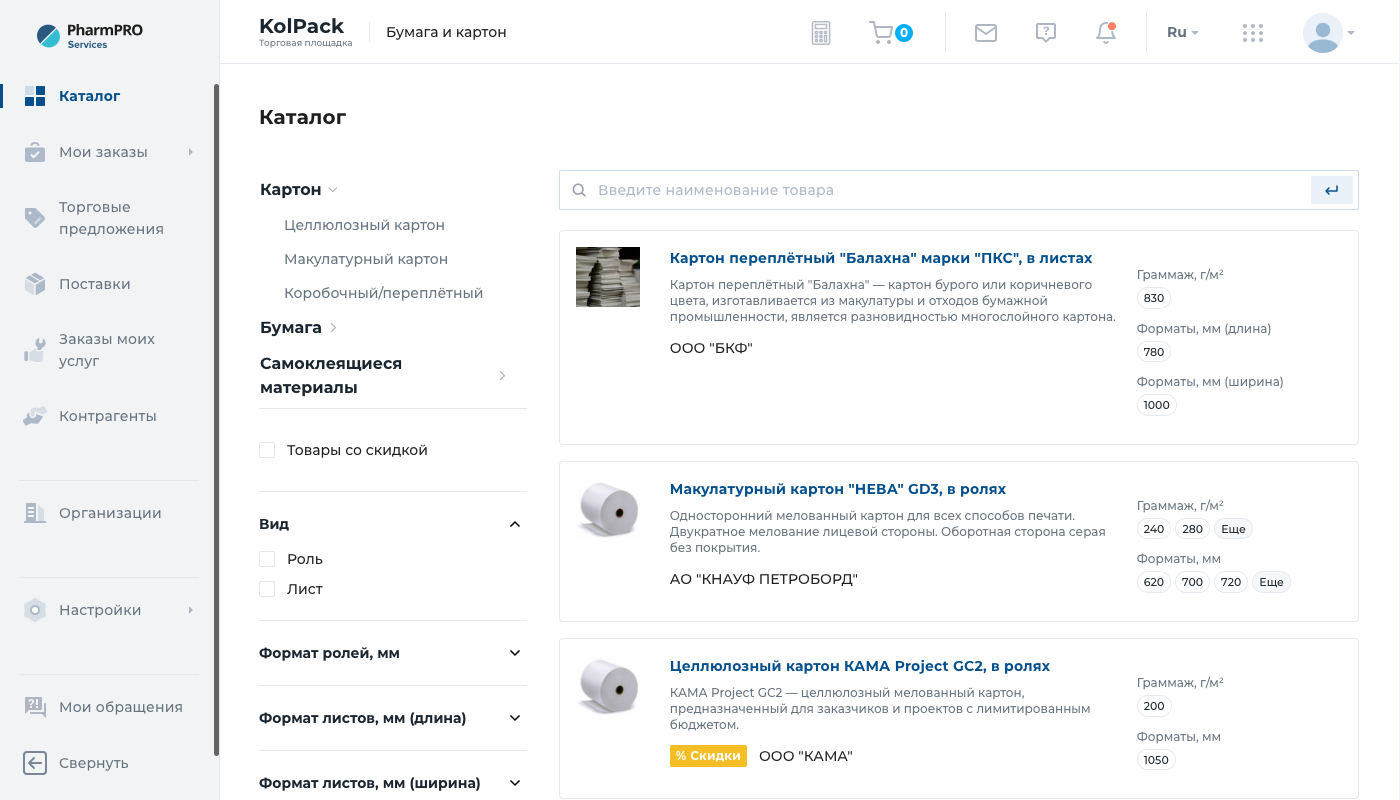The height and width of the screenshot is (800, 1400).
Task: Click supplier АО "КНАУФ ПЕТРОБОРД"
Action: [764, 579]
